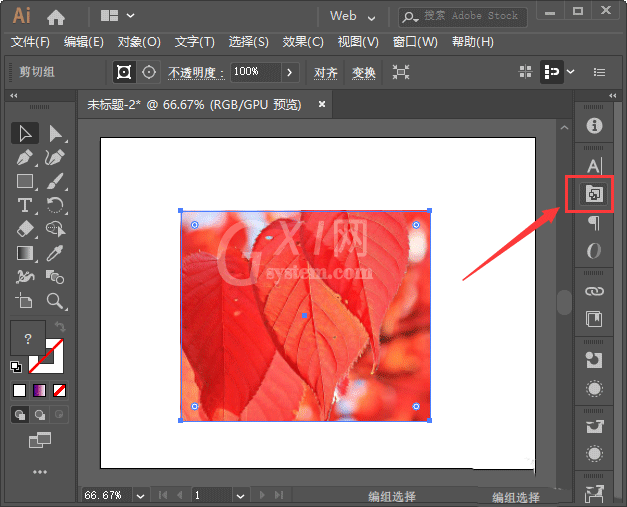Expand align-to options dropdown arrow
The width and height of the screenshot is (627, 507).
tap(571, 72)
